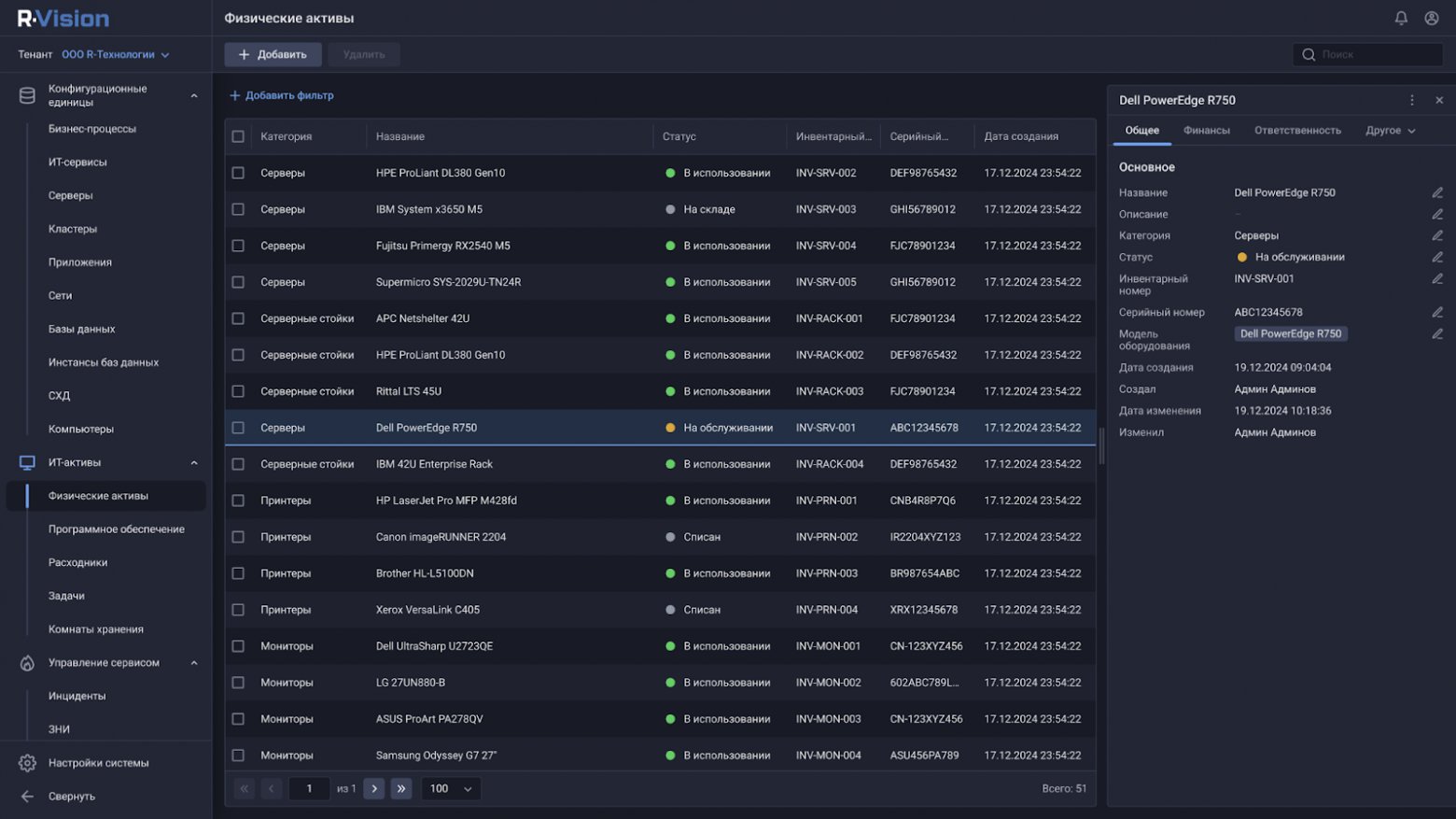Select all rows header checkbox
The image size is (1456, 819).
(238, 136)
